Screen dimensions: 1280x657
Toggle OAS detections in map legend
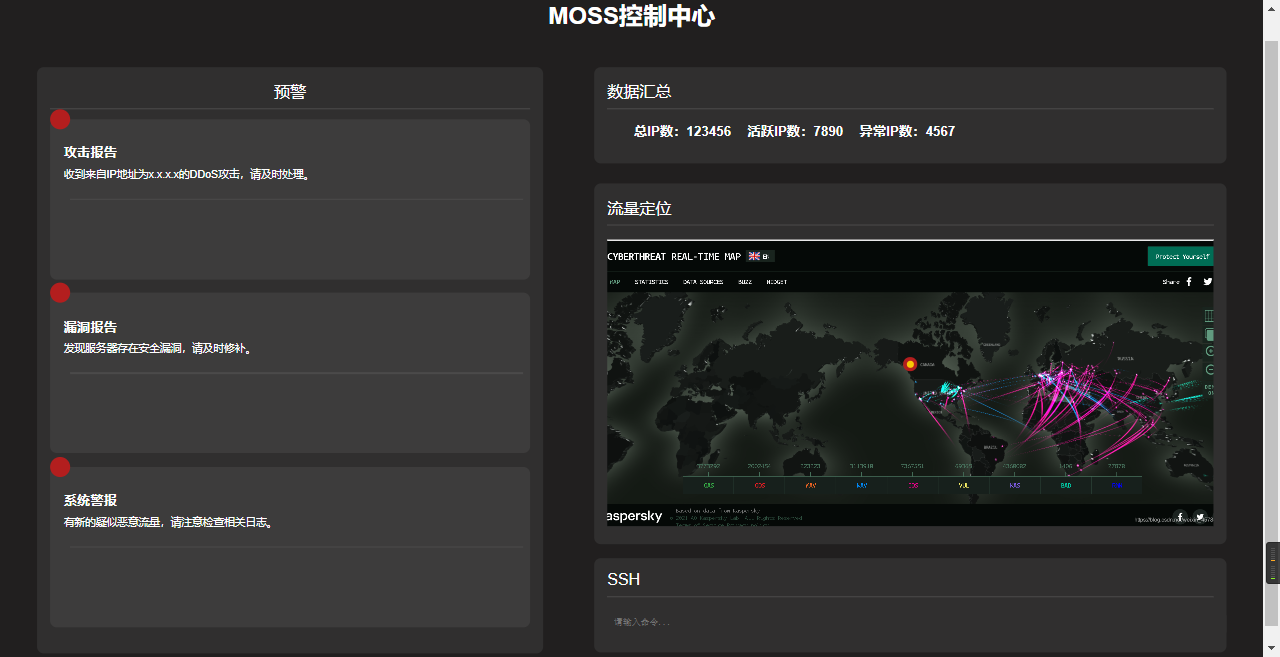coord(709,485)
